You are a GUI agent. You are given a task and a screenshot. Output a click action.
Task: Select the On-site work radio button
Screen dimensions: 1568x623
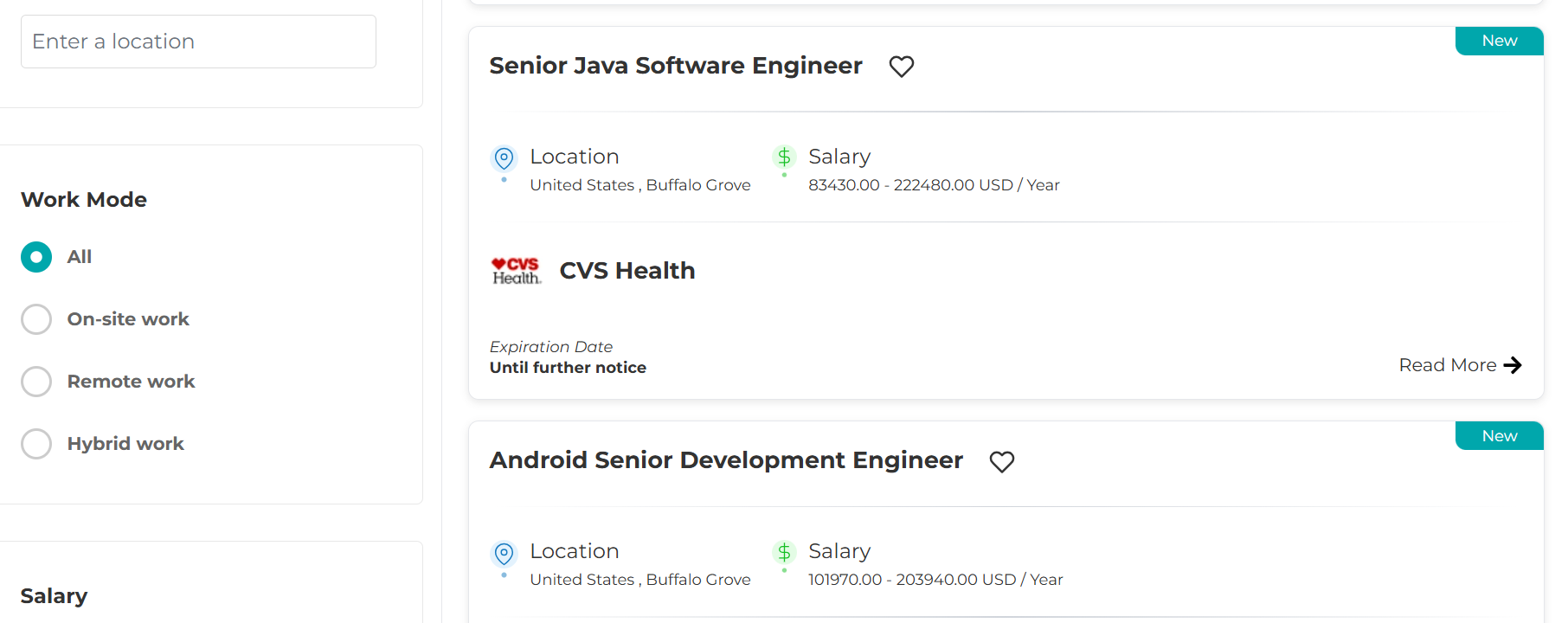pyautogui.click(x=36, y=319)
